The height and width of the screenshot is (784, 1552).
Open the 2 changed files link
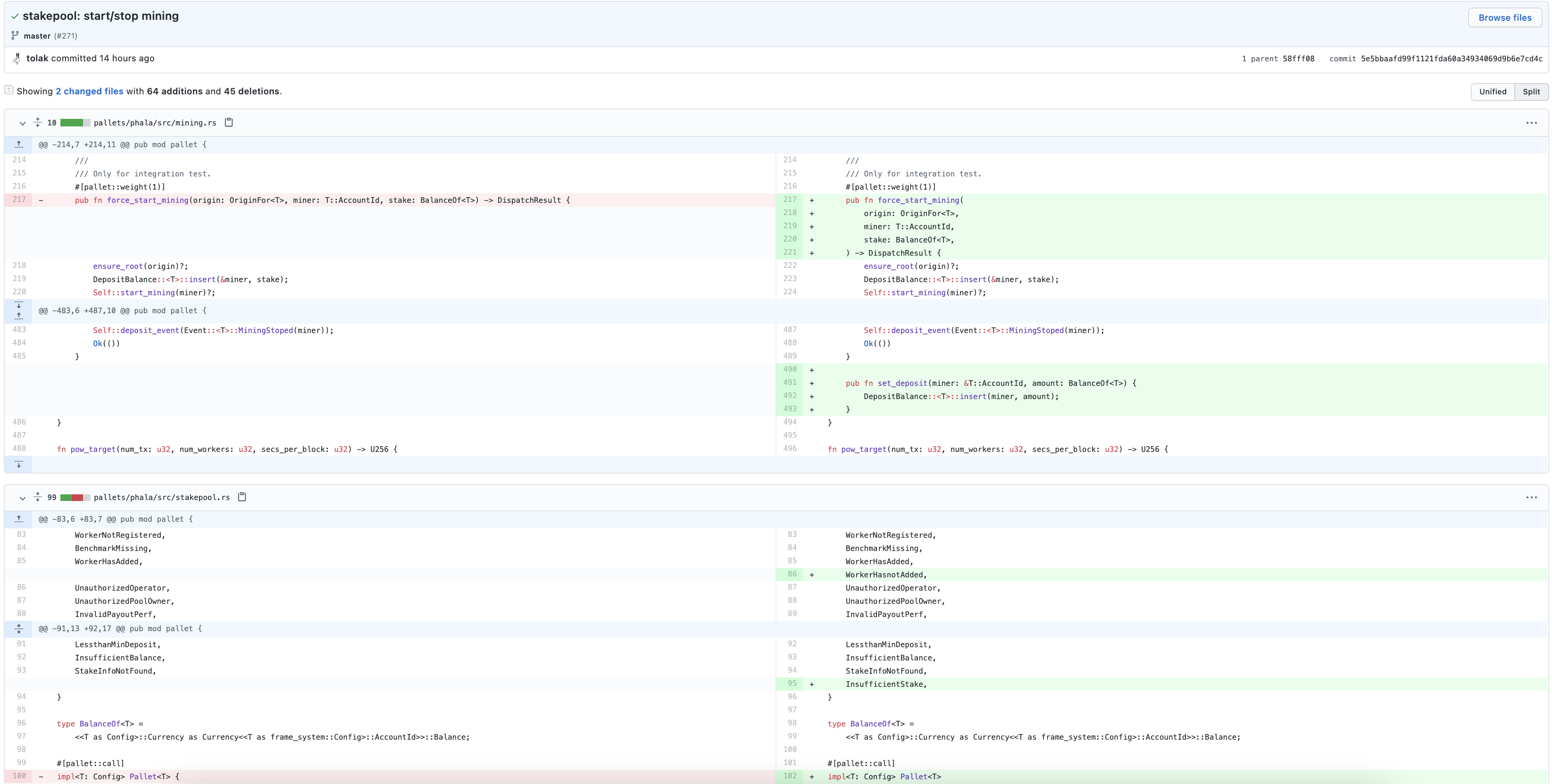click(89, 91)
